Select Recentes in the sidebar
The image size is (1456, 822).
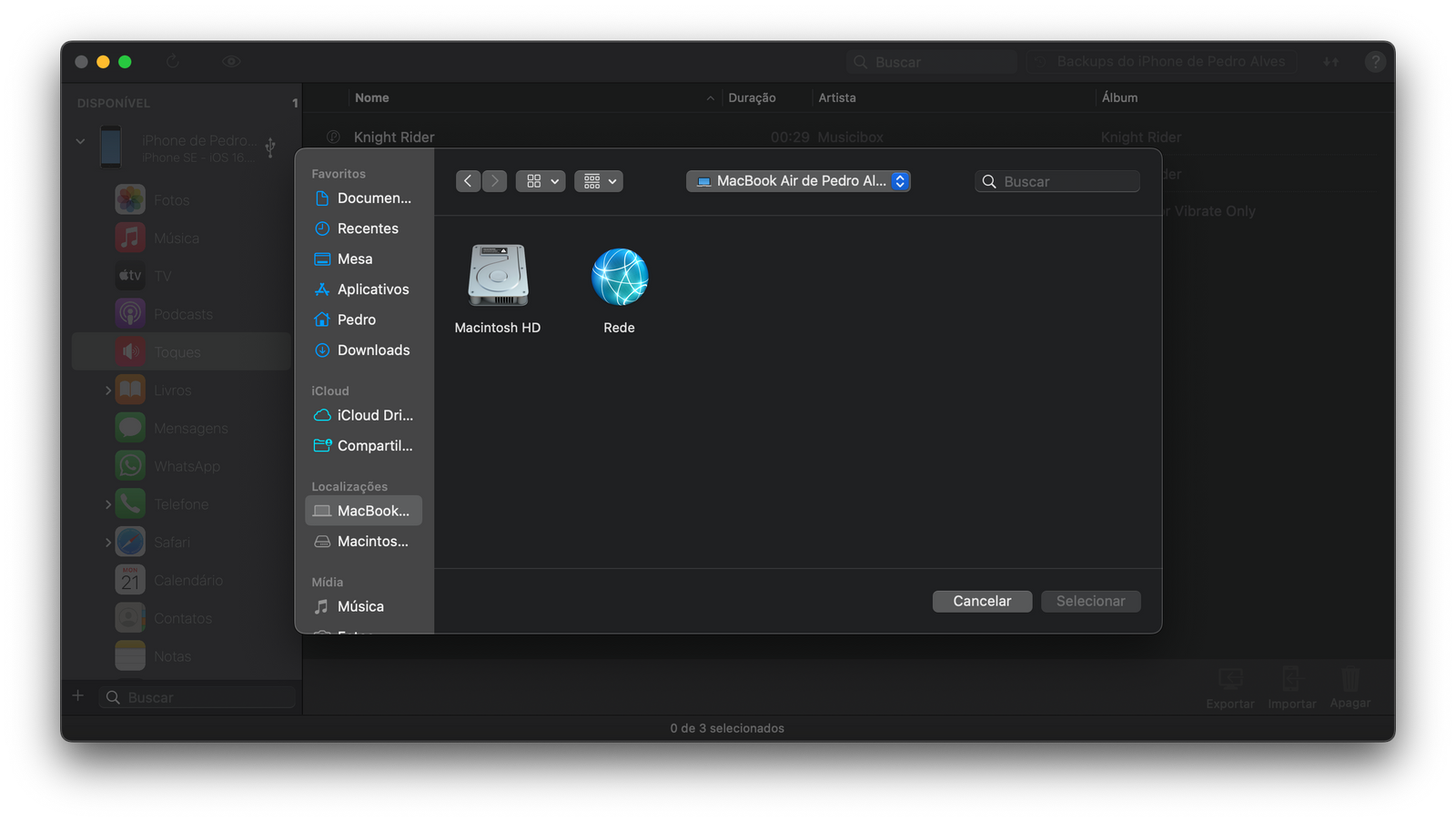coord(368,228)
